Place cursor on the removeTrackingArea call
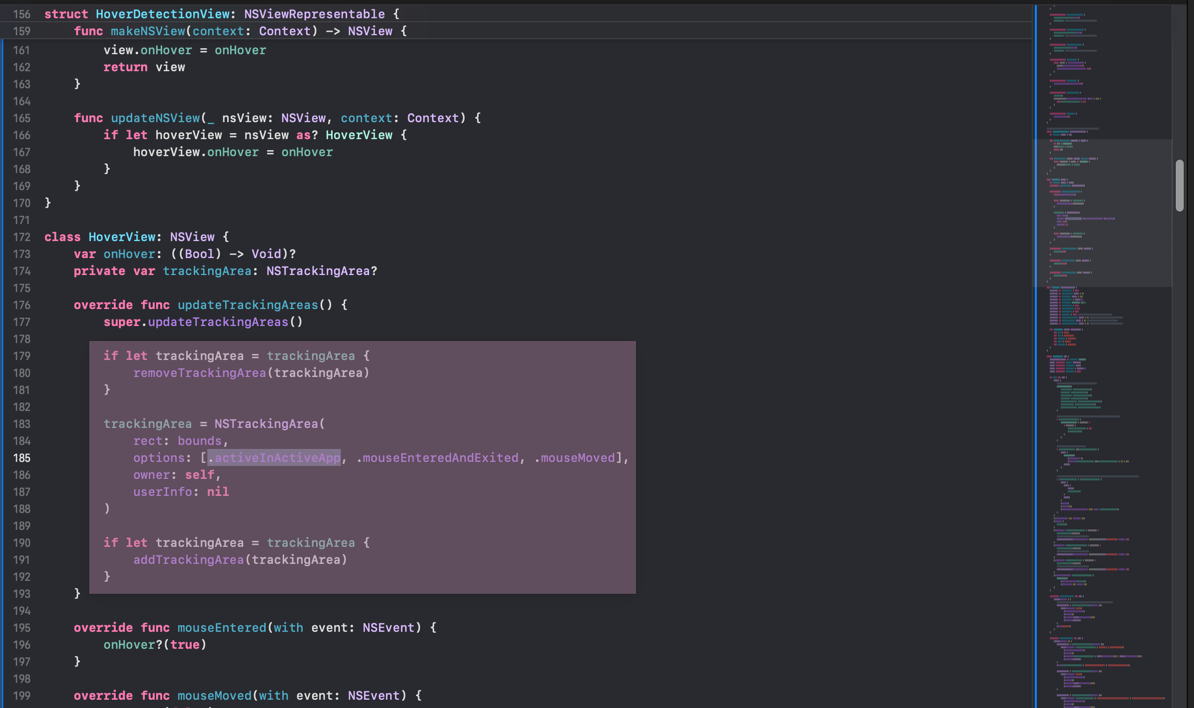This screenshot has height=708, width=1194. (x=200, y=373)
